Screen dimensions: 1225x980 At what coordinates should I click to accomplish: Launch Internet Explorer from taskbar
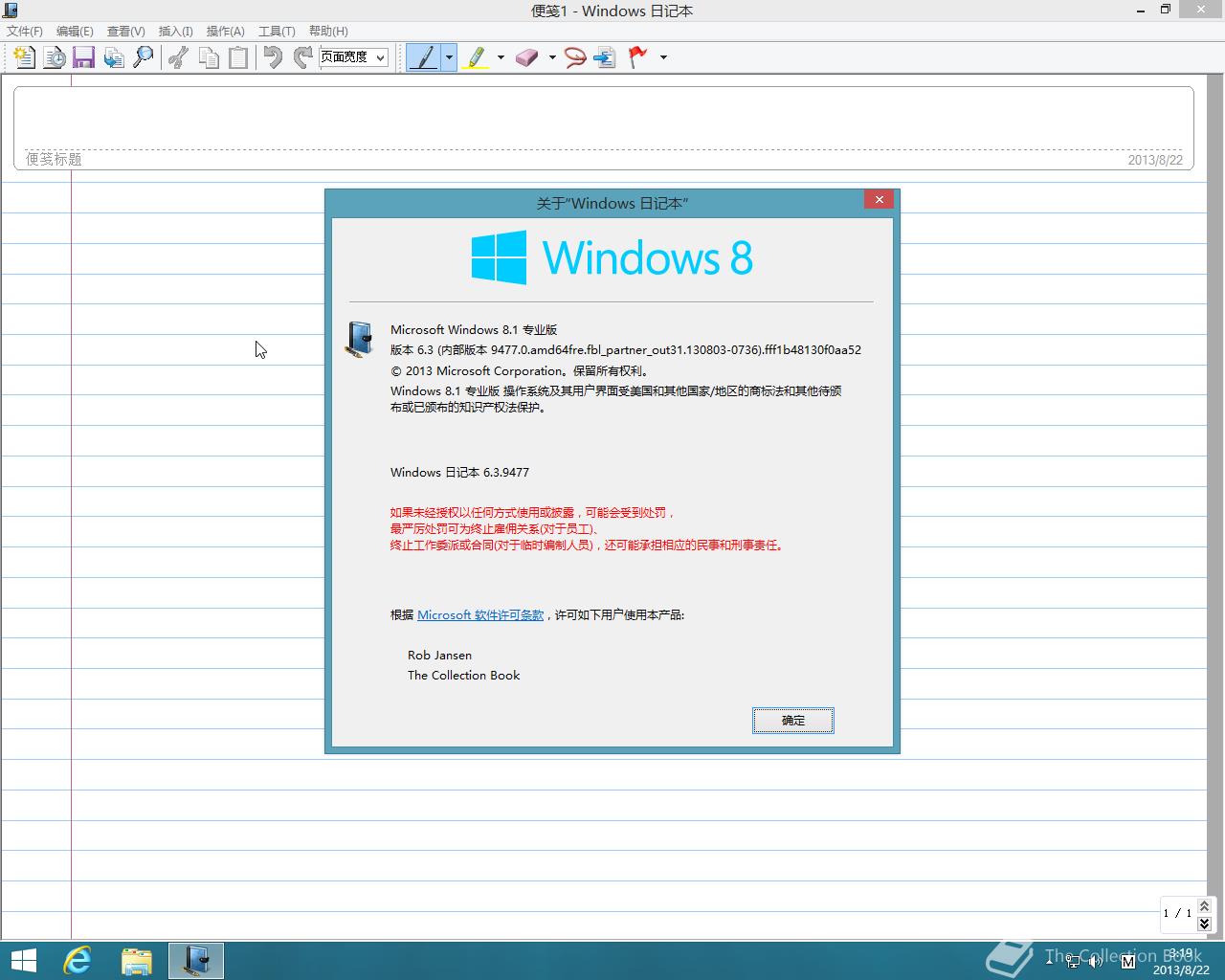(78, 960)
